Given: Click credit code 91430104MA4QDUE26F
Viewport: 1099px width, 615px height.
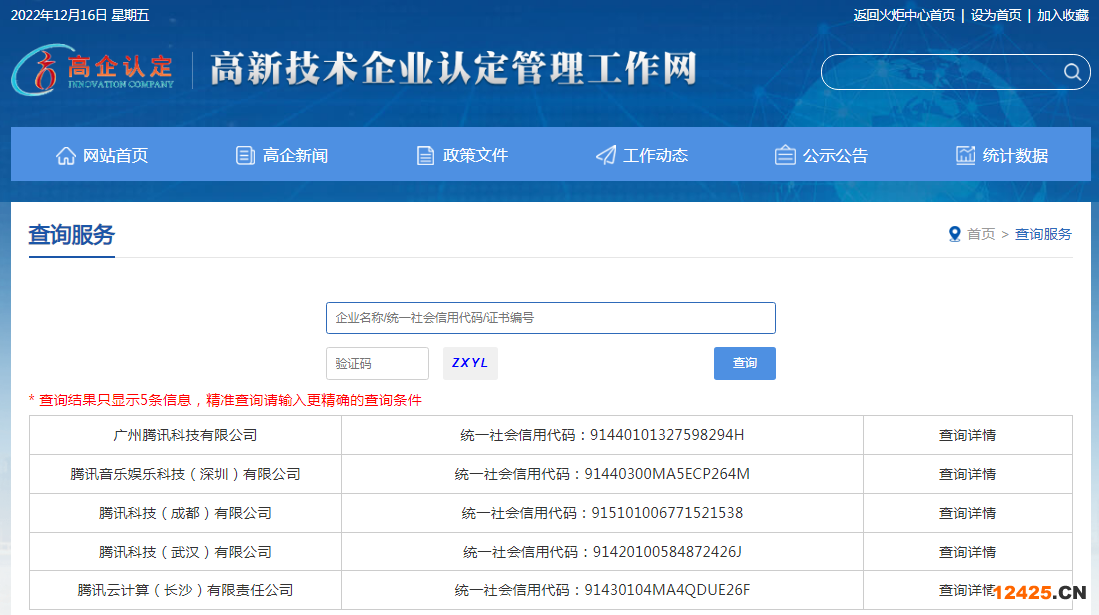Looking at the screenshot, I should pos(667,590).
